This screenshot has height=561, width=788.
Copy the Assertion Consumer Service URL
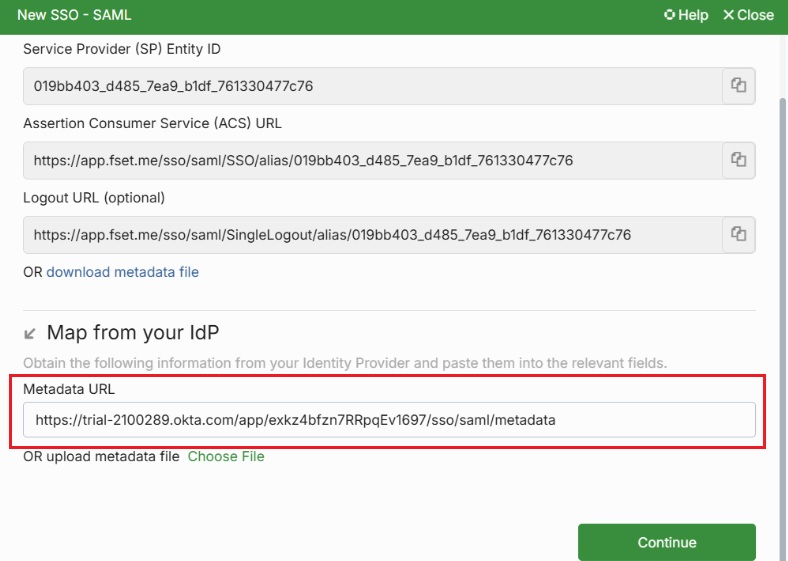point(738,160)
